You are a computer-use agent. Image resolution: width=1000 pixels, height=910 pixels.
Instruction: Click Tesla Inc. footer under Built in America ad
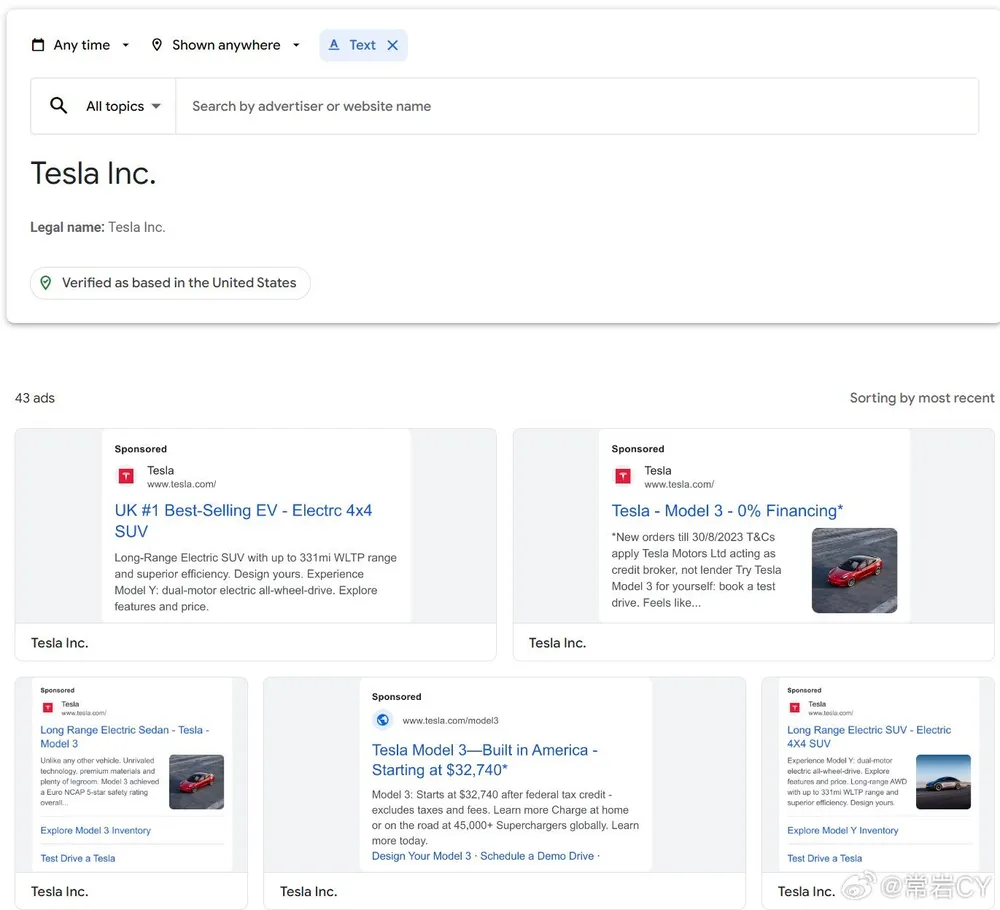[x=308, y=892]
